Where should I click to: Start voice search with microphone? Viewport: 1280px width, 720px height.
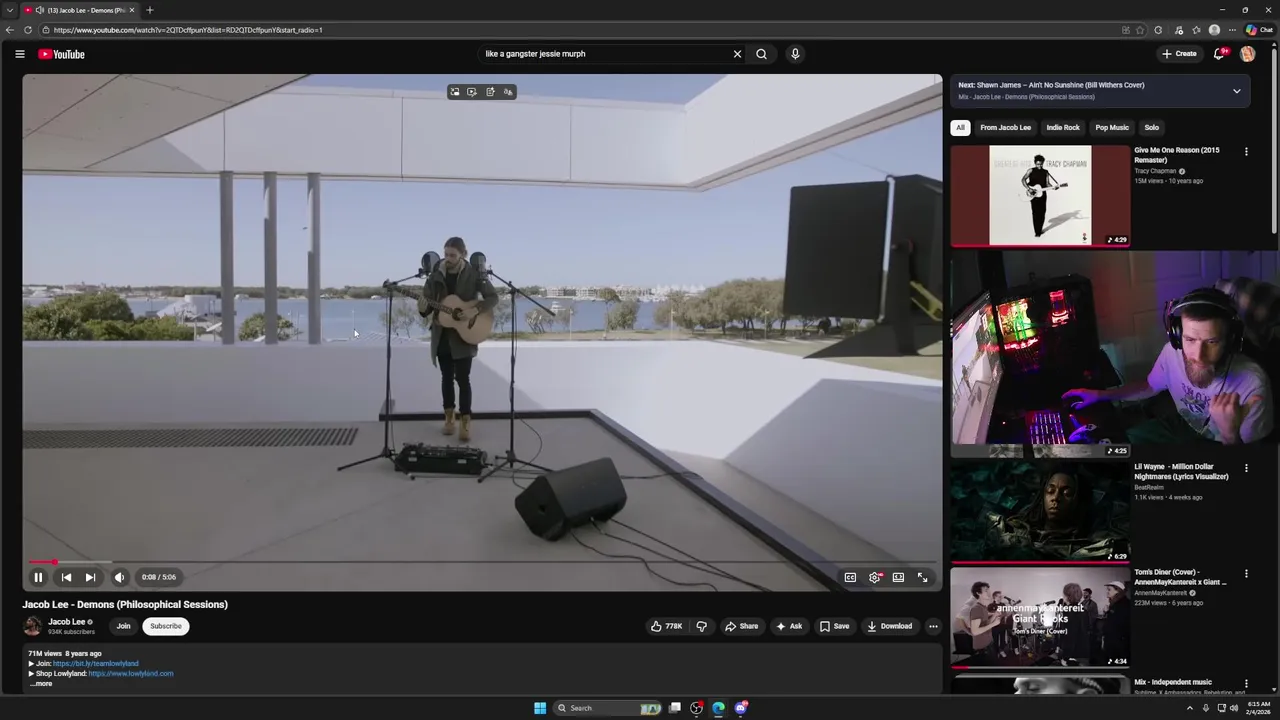tap(795, 54)
